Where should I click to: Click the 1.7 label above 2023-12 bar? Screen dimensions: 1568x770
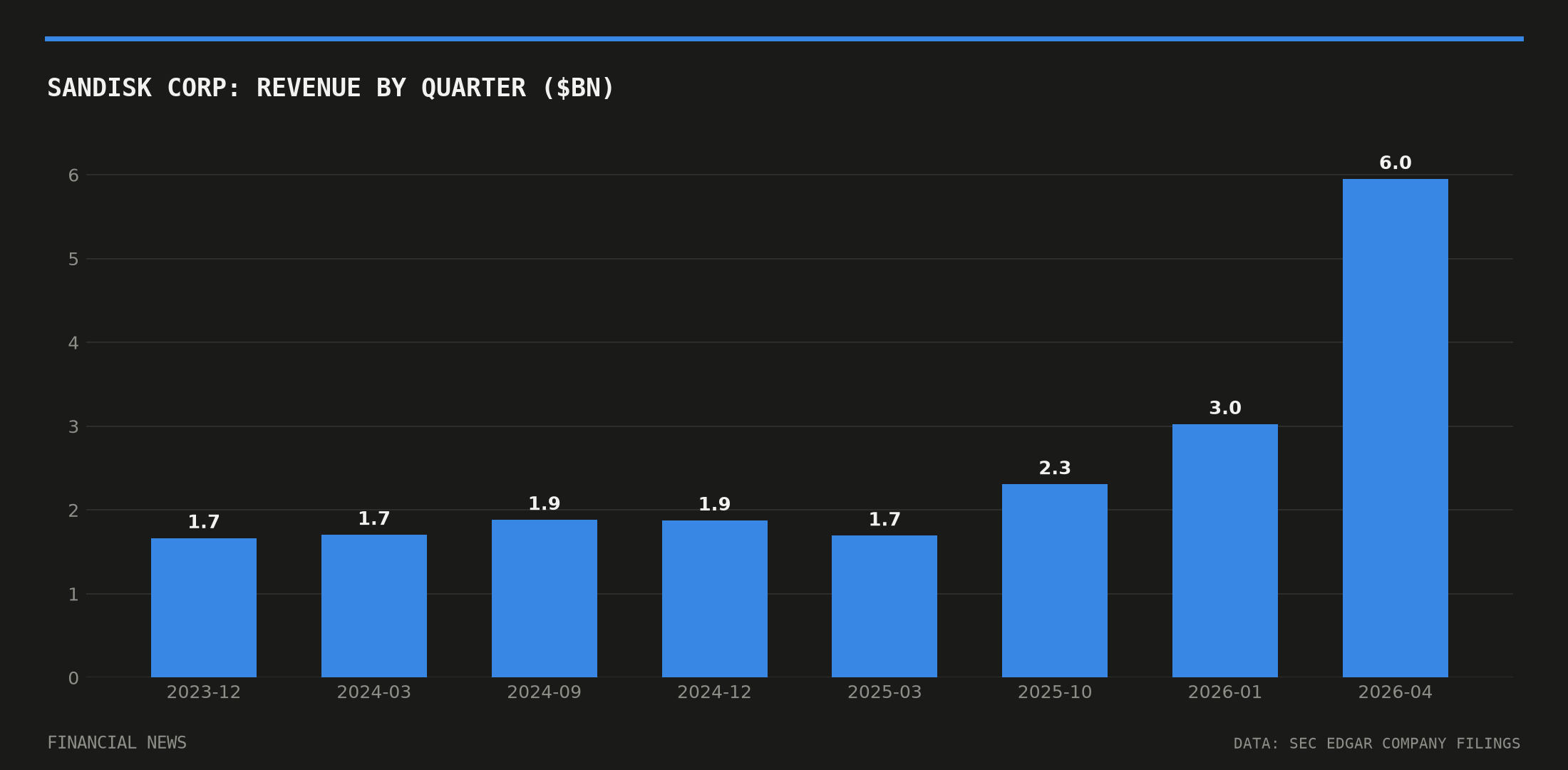point(204,523)
